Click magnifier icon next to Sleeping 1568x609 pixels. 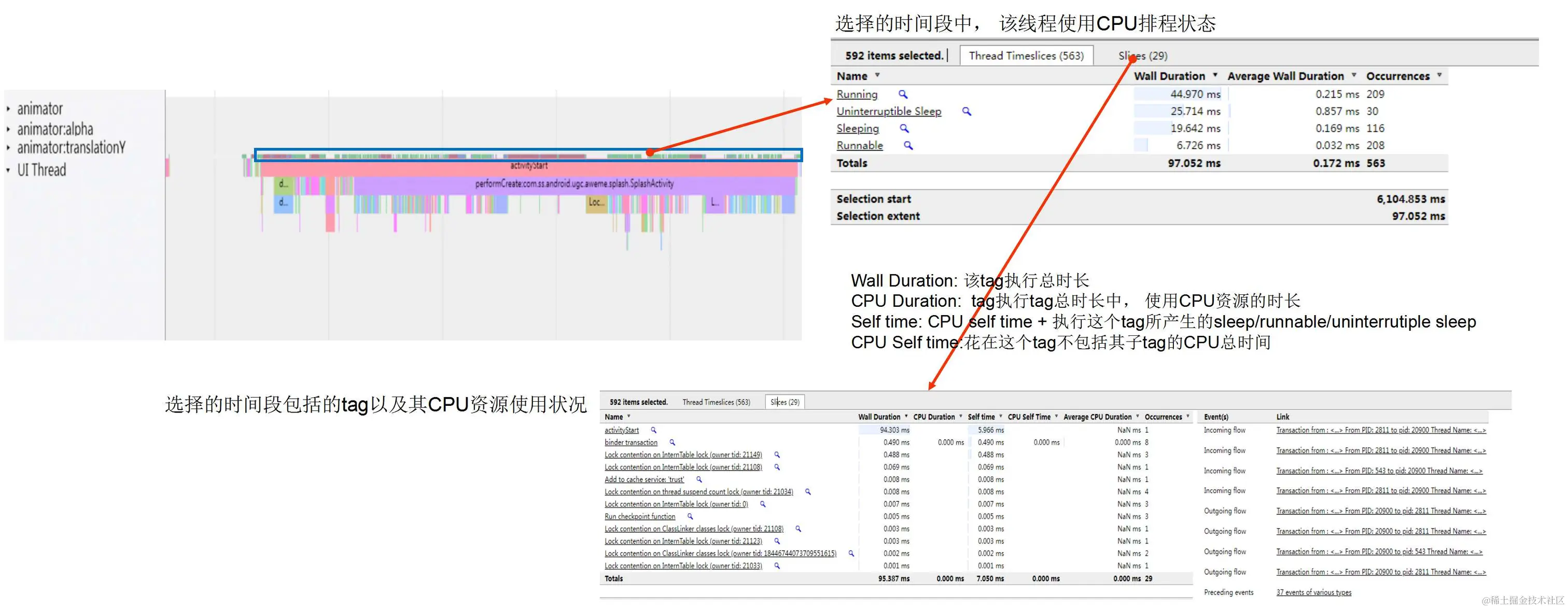(904, 129)
